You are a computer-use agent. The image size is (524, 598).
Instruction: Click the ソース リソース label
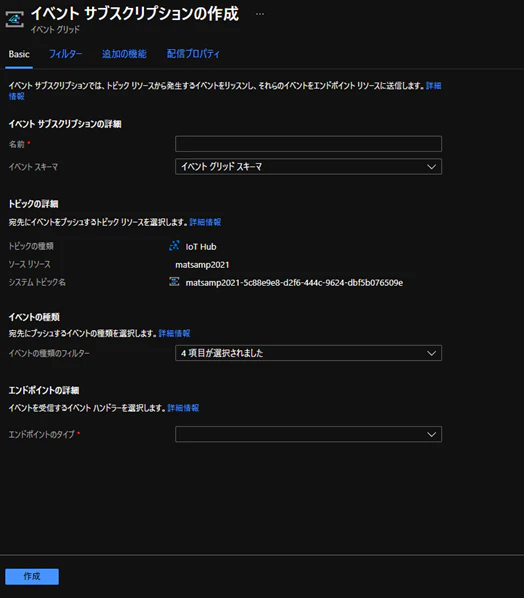(x=30, y=264)
